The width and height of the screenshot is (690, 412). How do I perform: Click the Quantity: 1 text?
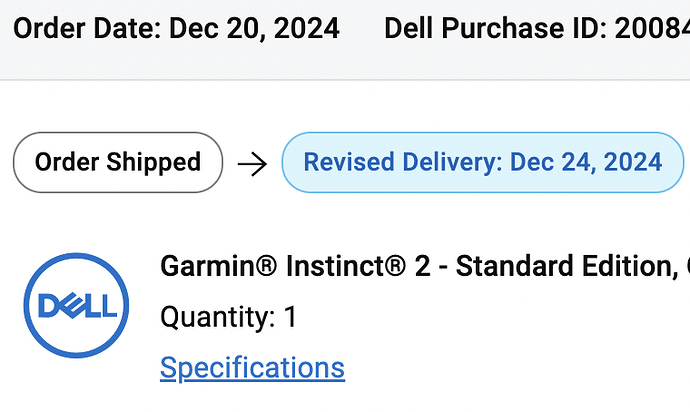tap(229, 317)
